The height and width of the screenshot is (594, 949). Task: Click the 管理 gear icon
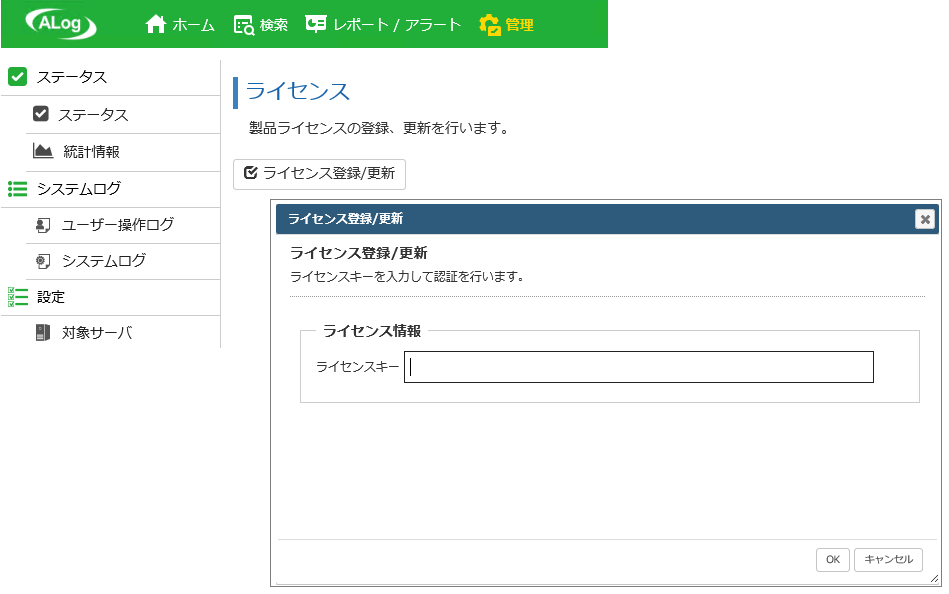point(490,25)
